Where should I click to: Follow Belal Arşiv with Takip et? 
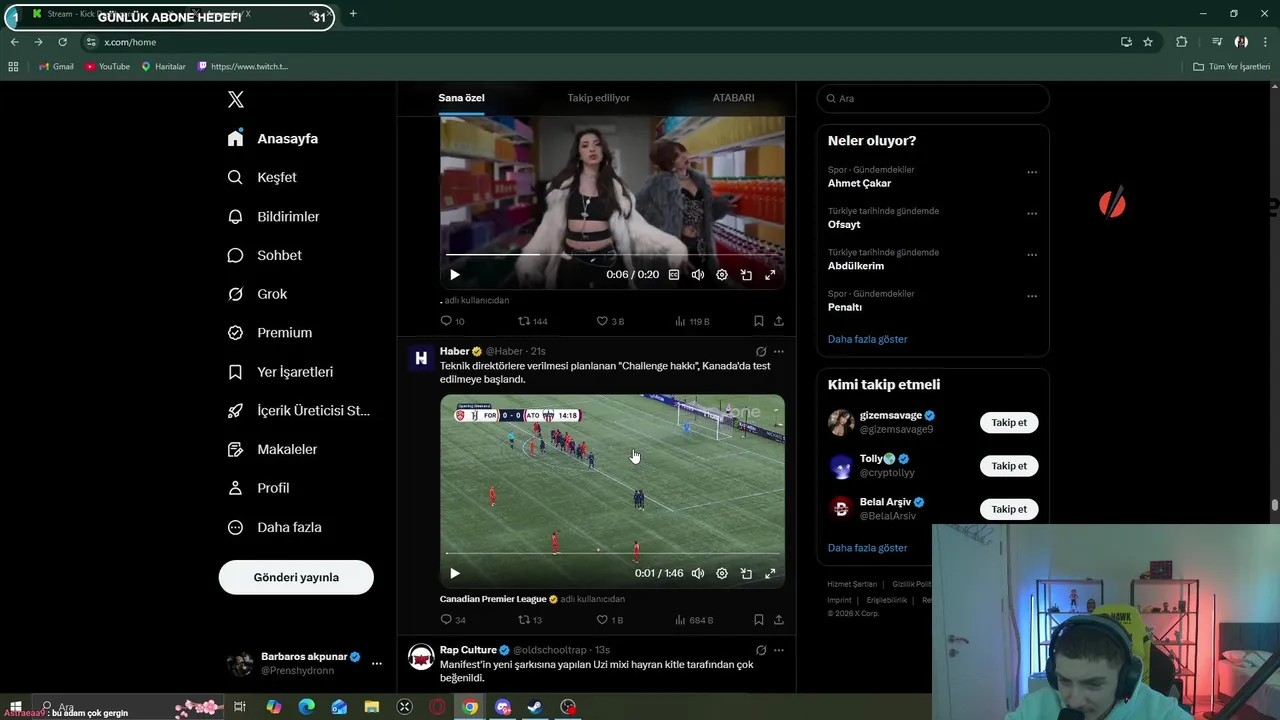pyautogui.click(x=1009, y=509)
